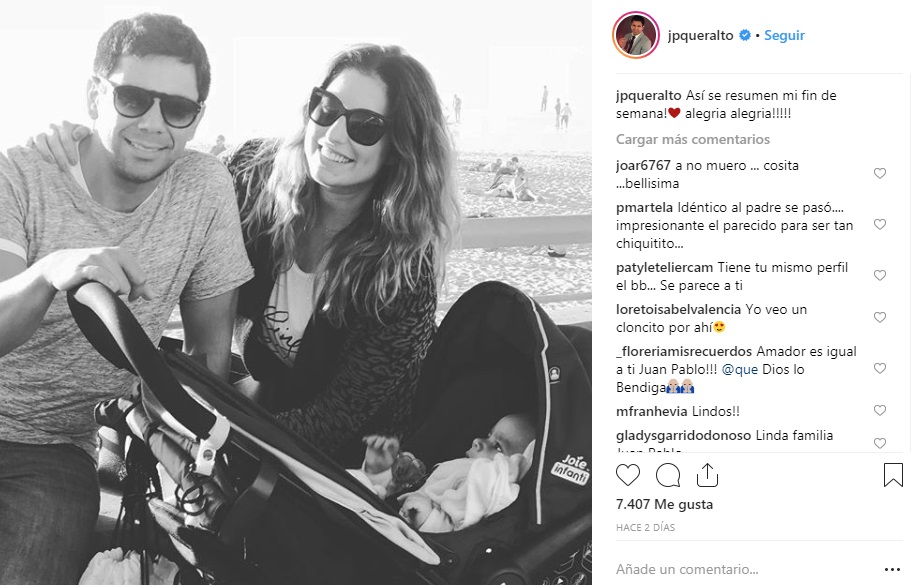Open the three-dot more options menu
This screenshot has width=911, height=585.
pos(892,569)
